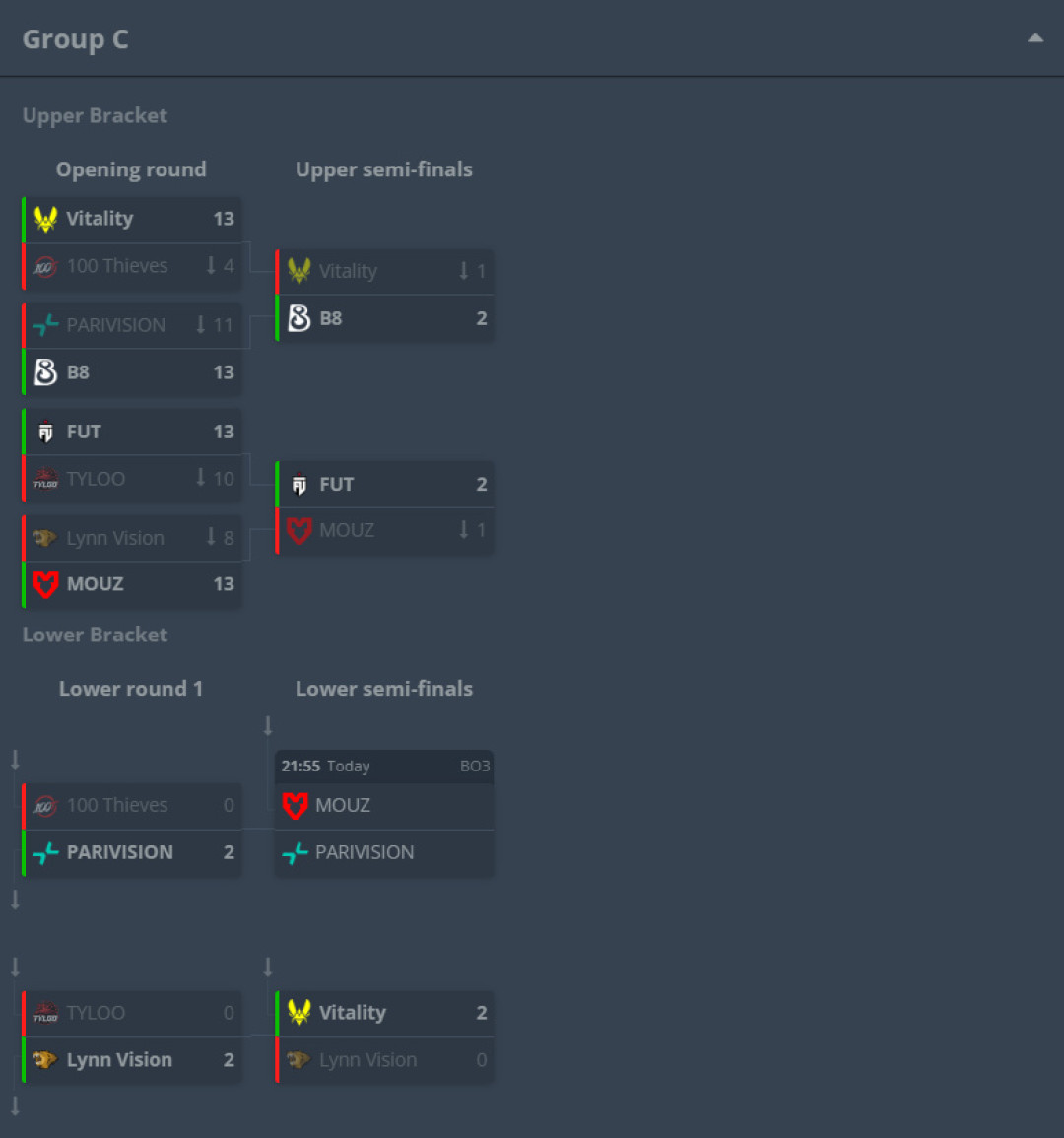The image size is (1064, 1138).
Task: Click MOUZ logo in Upper semi-finals
Action: pyautogui.click(x=299, y=530)
